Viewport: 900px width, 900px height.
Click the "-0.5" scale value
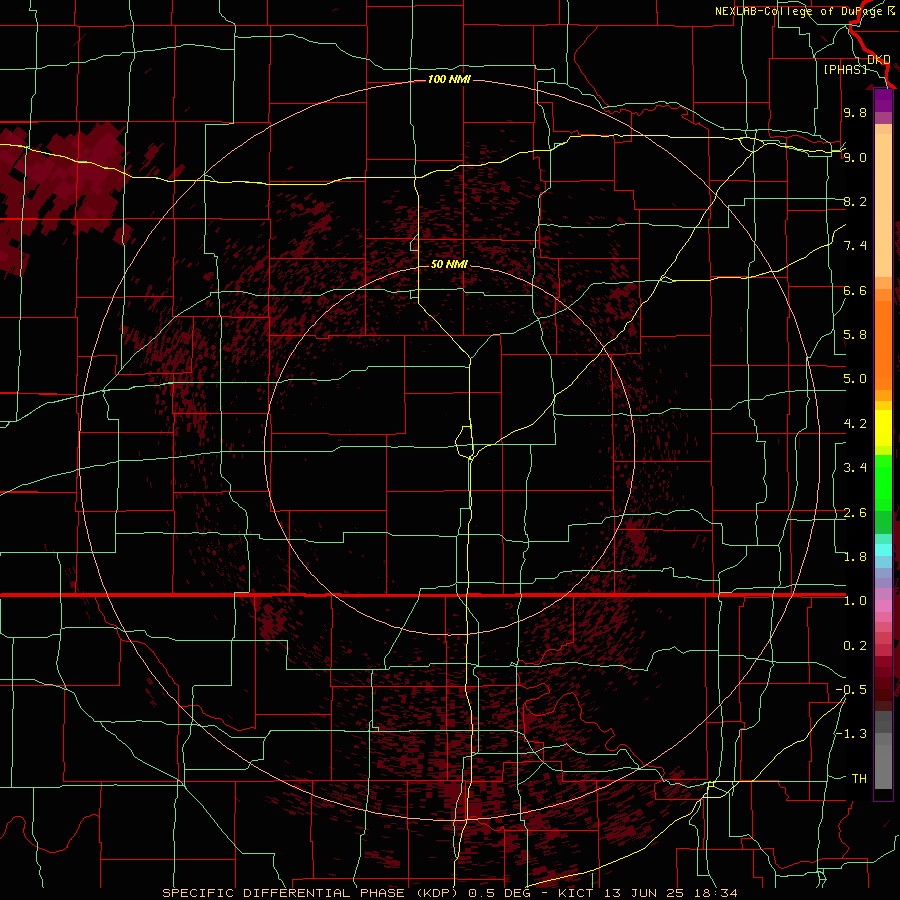pyautogui.click(x=851, y=690)
